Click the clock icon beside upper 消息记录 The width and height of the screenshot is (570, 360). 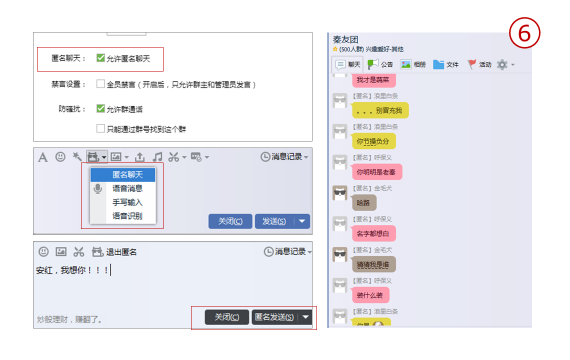[x=265, y=157]
